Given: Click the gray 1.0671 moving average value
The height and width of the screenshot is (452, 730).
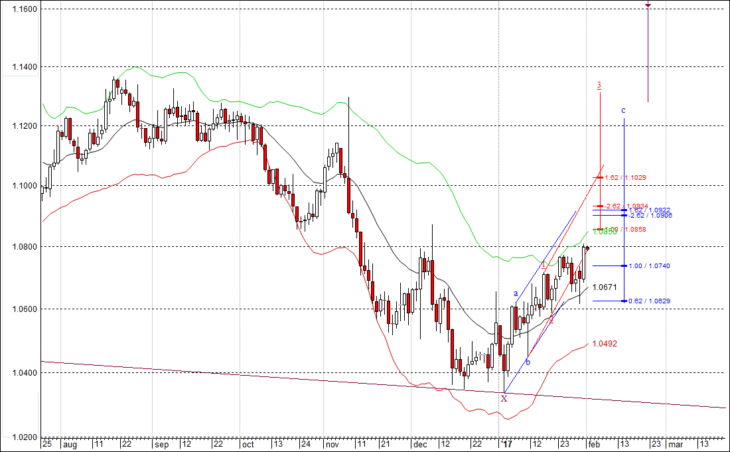Looking at the screenshot, I should pyautogui.click(x=605, y=288).
